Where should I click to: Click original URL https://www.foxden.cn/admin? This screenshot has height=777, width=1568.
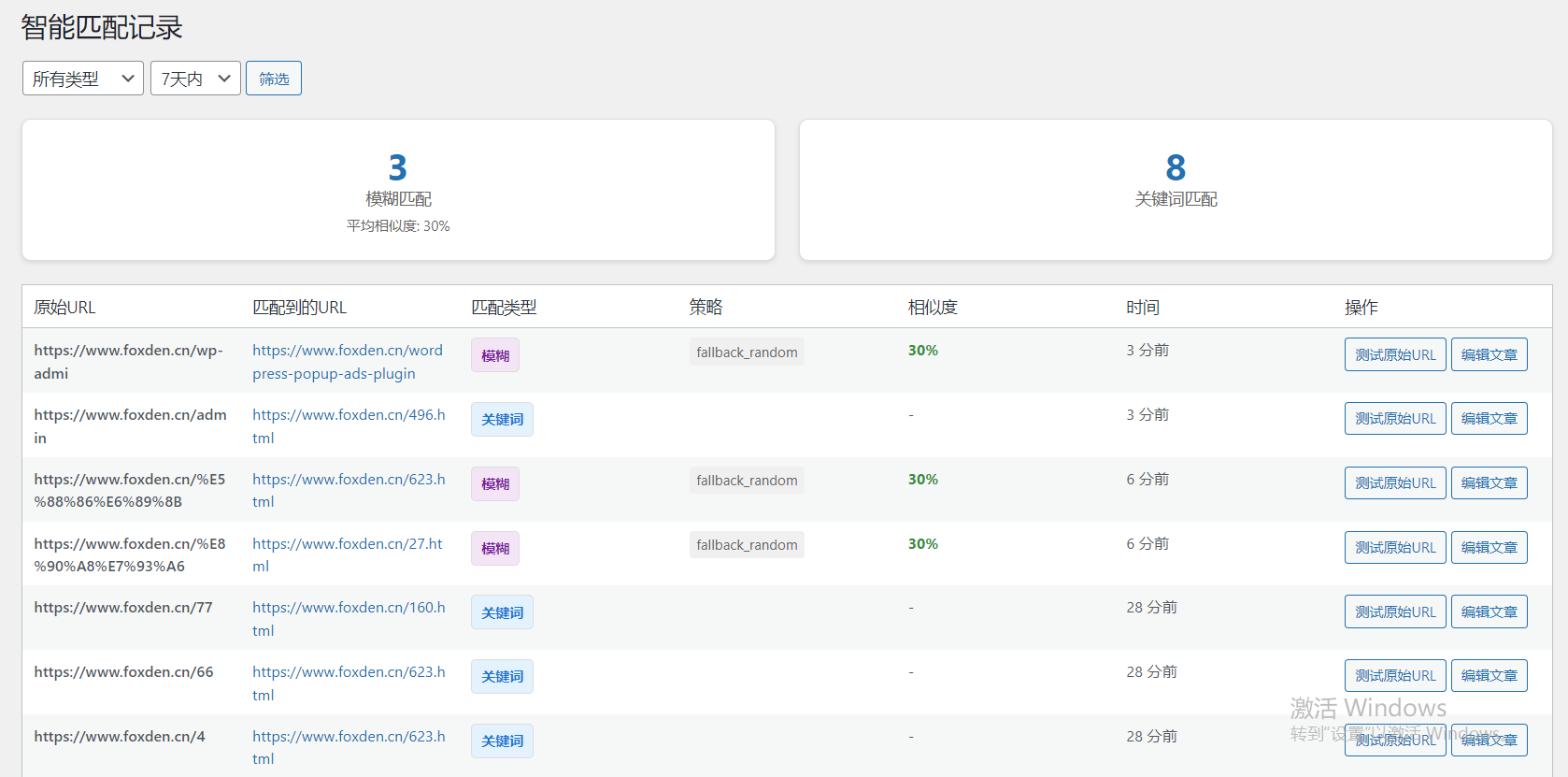pyautogui.click(x=131, y=426)
